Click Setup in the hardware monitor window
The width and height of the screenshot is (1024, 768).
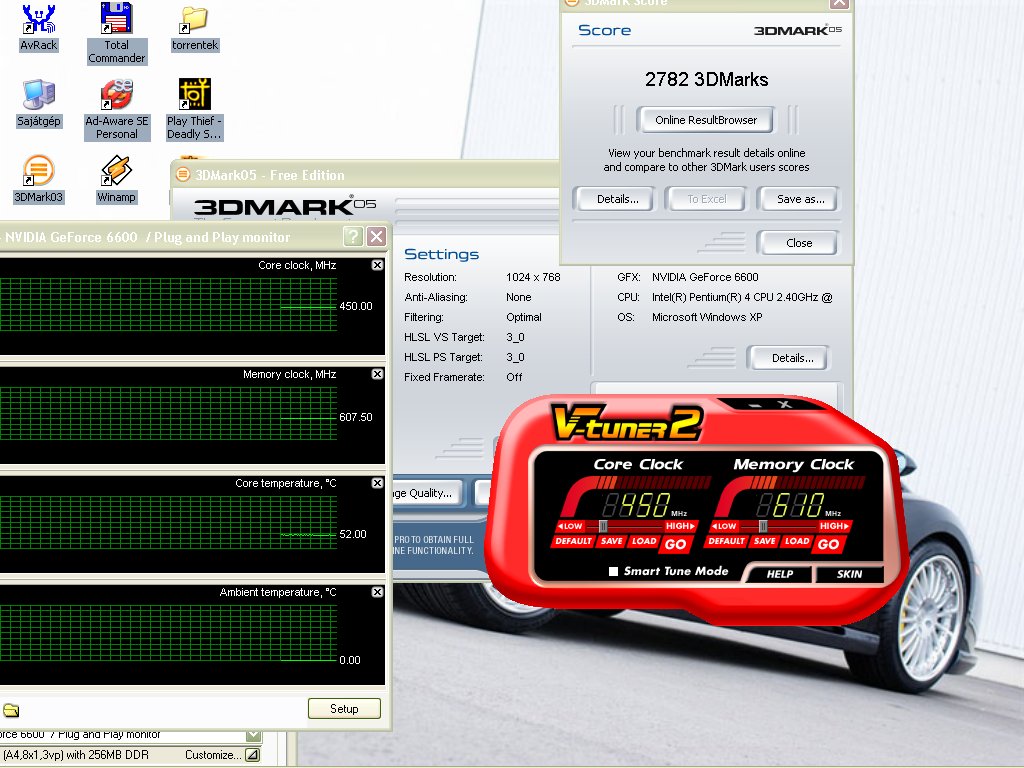tap(344, 709)
